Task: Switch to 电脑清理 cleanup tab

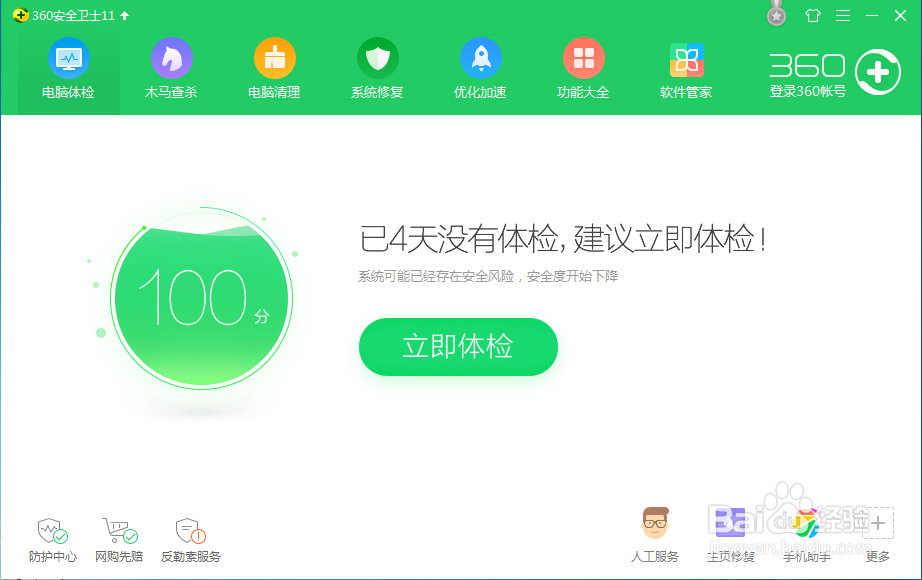Action: [274, 68]
